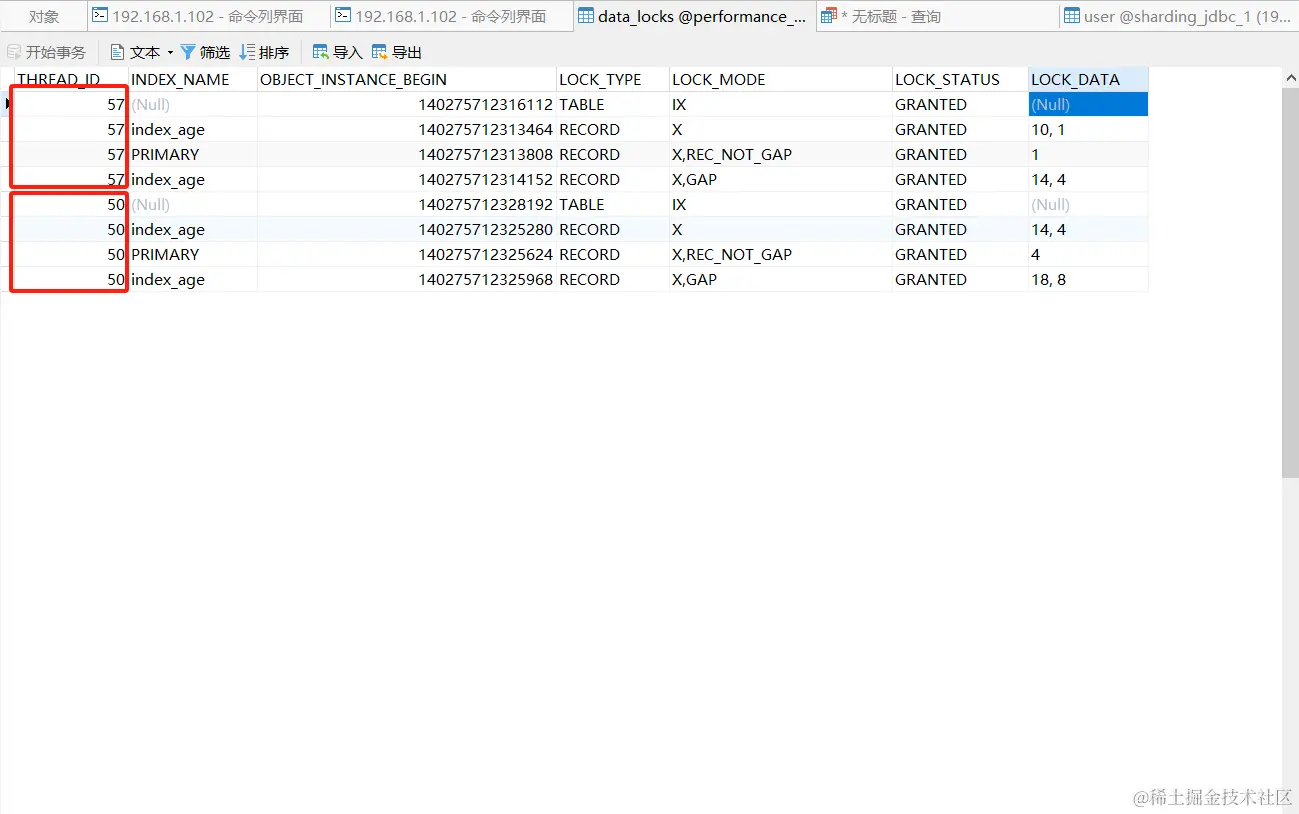Select cell 140275712314152

point(407,180)
